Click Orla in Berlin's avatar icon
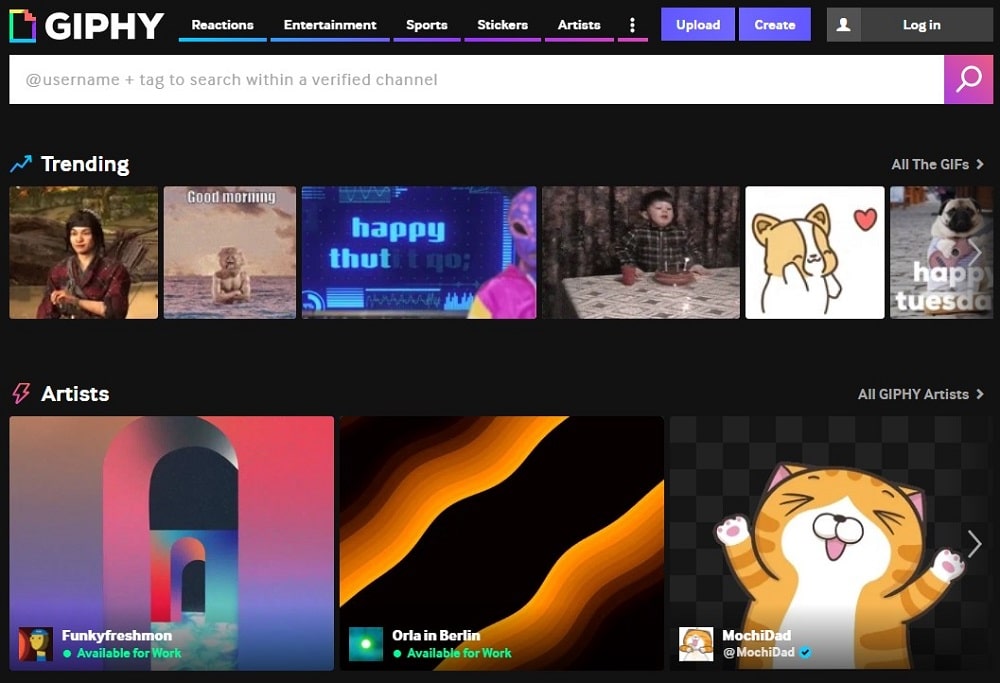Image resolution: width=1000 pixels, height=683 pixels. (366, 643)
